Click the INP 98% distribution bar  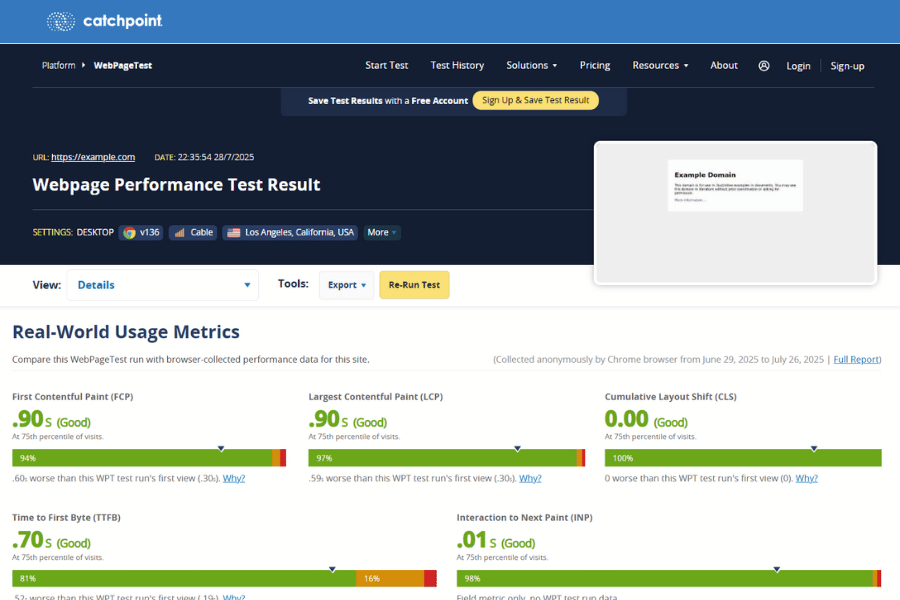665,579
